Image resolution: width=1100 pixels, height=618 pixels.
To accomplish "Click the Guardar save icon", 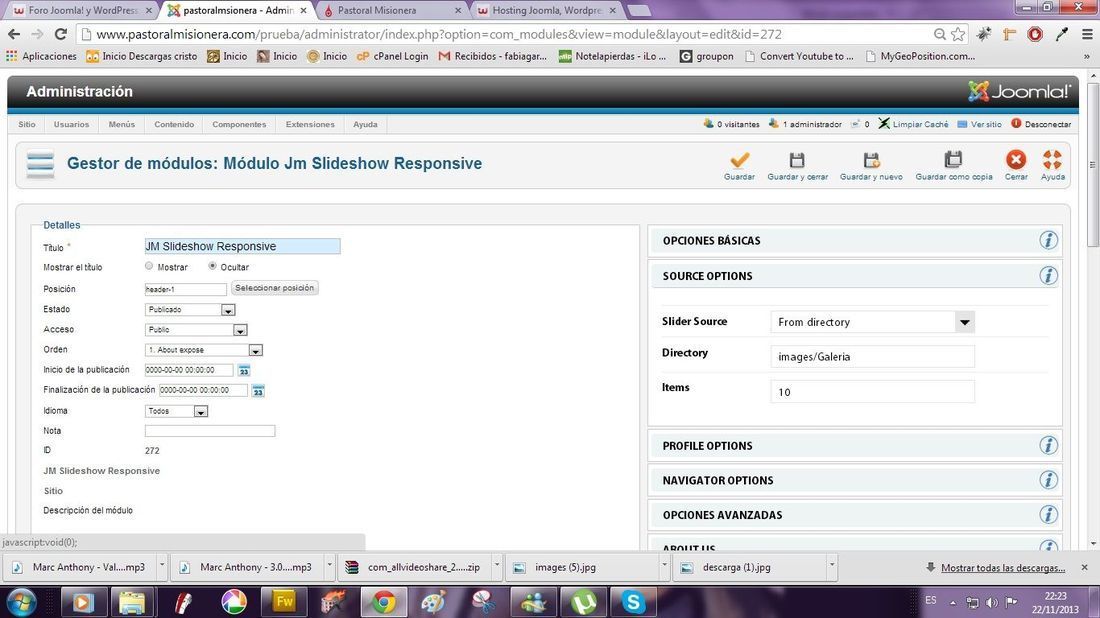I will click(x=739, y=160).
